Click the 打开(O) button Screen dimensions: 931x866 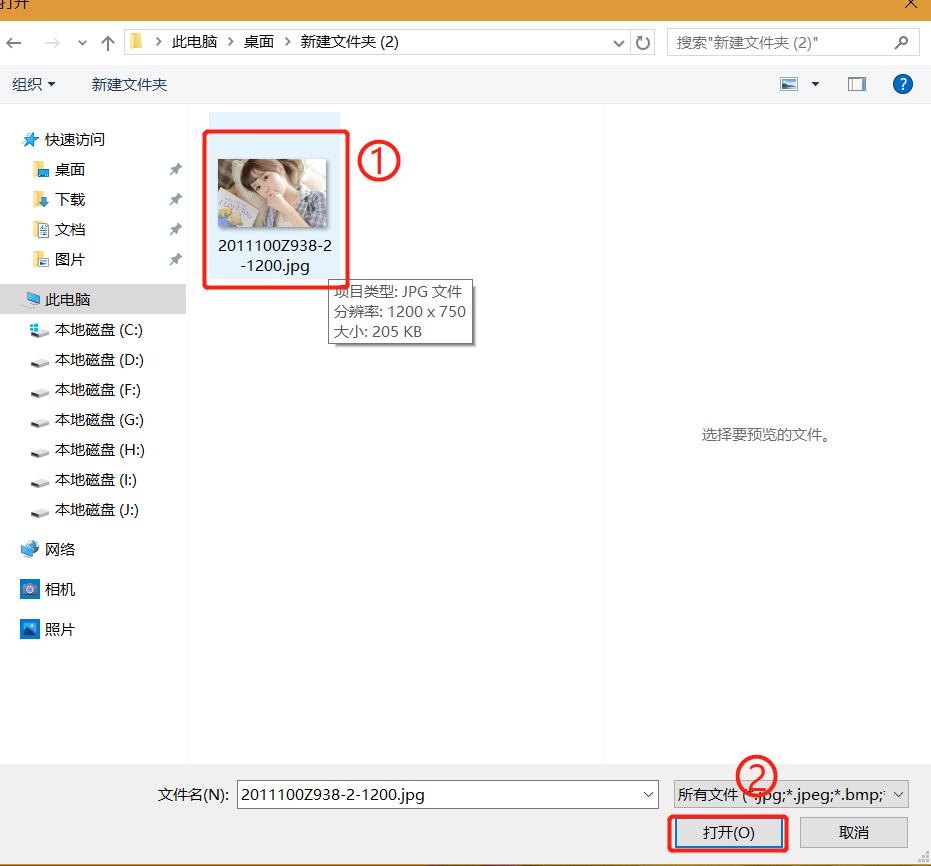coord(728,832)
